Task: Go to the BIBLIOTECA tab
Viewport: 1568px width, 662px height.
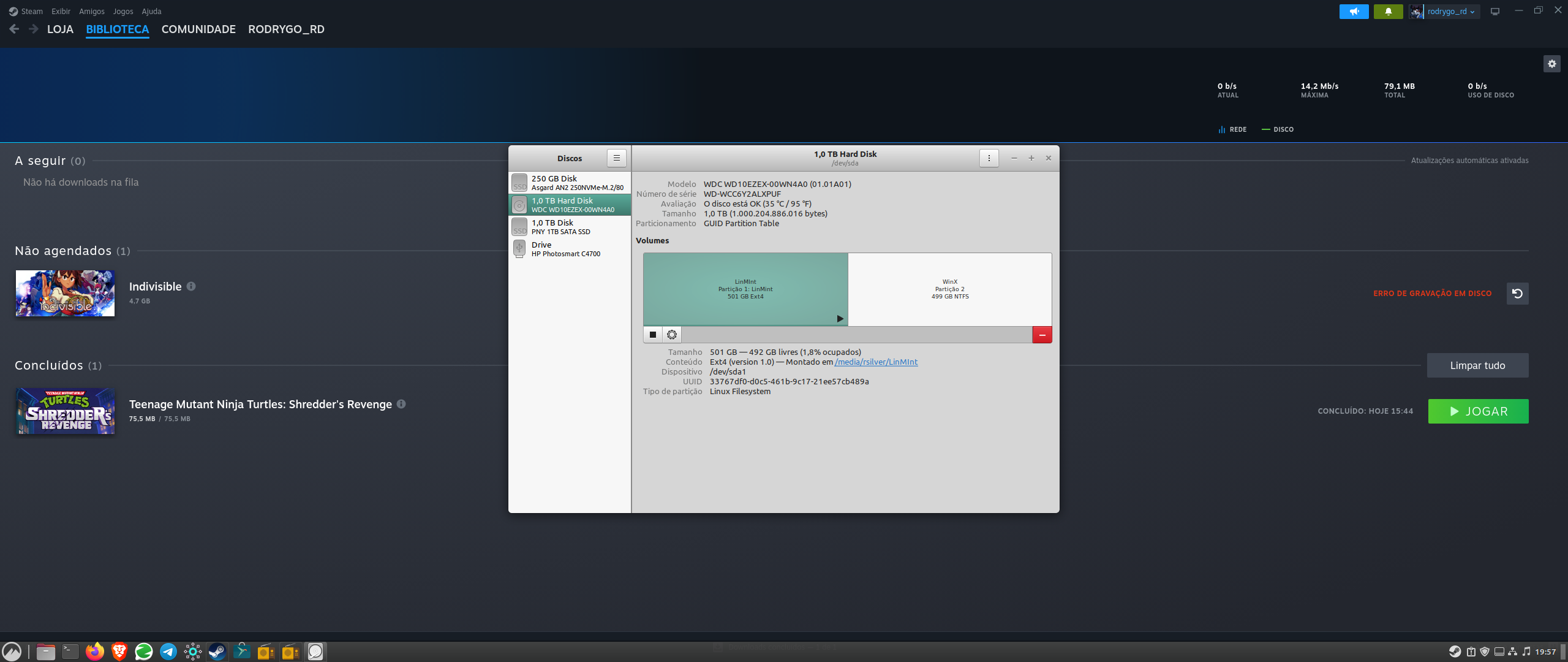Action: (118, 29)
